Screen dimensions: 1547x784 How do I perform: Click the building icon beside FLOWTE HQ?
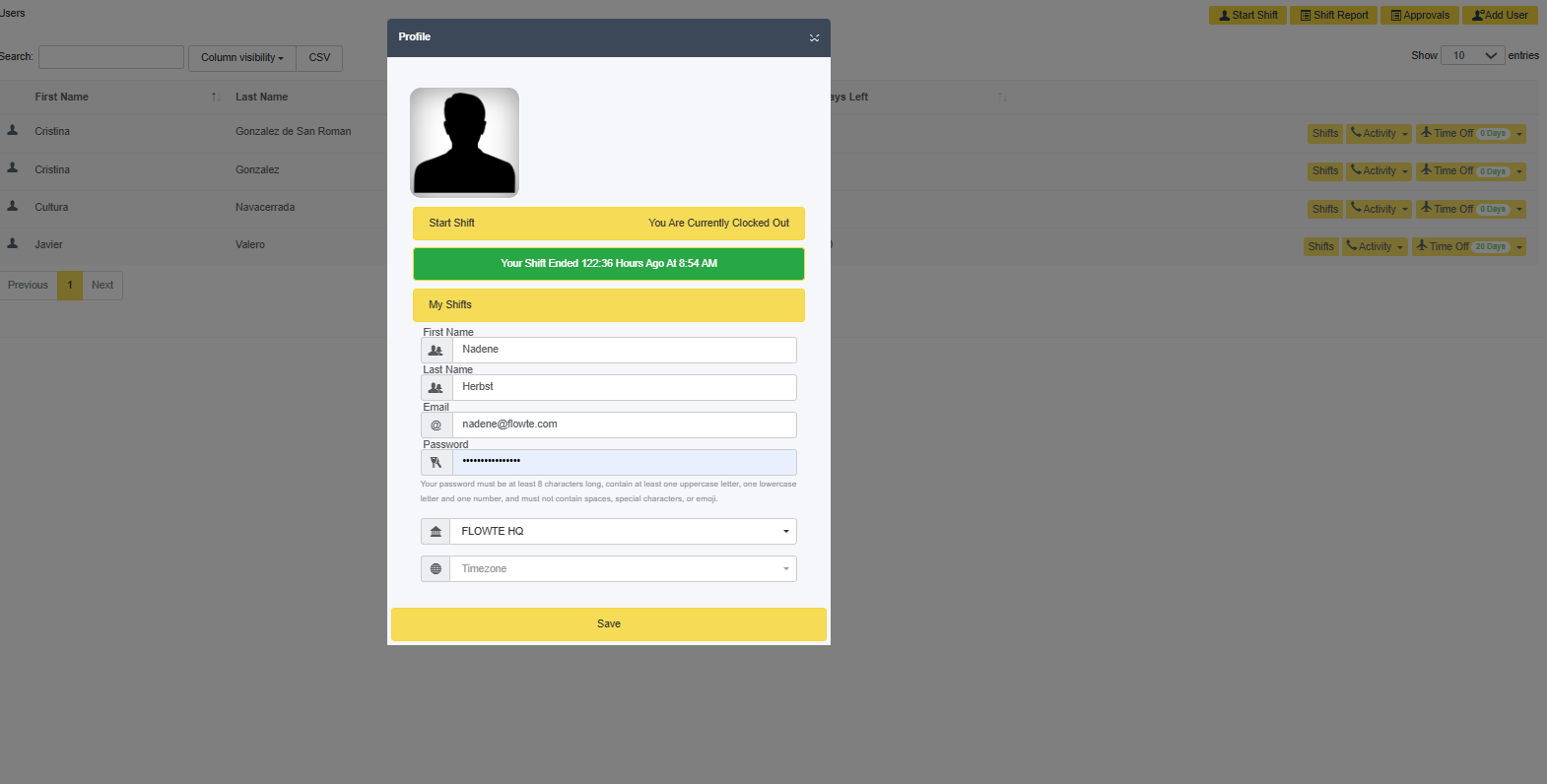pyautogui.click(x=436, y=532)
